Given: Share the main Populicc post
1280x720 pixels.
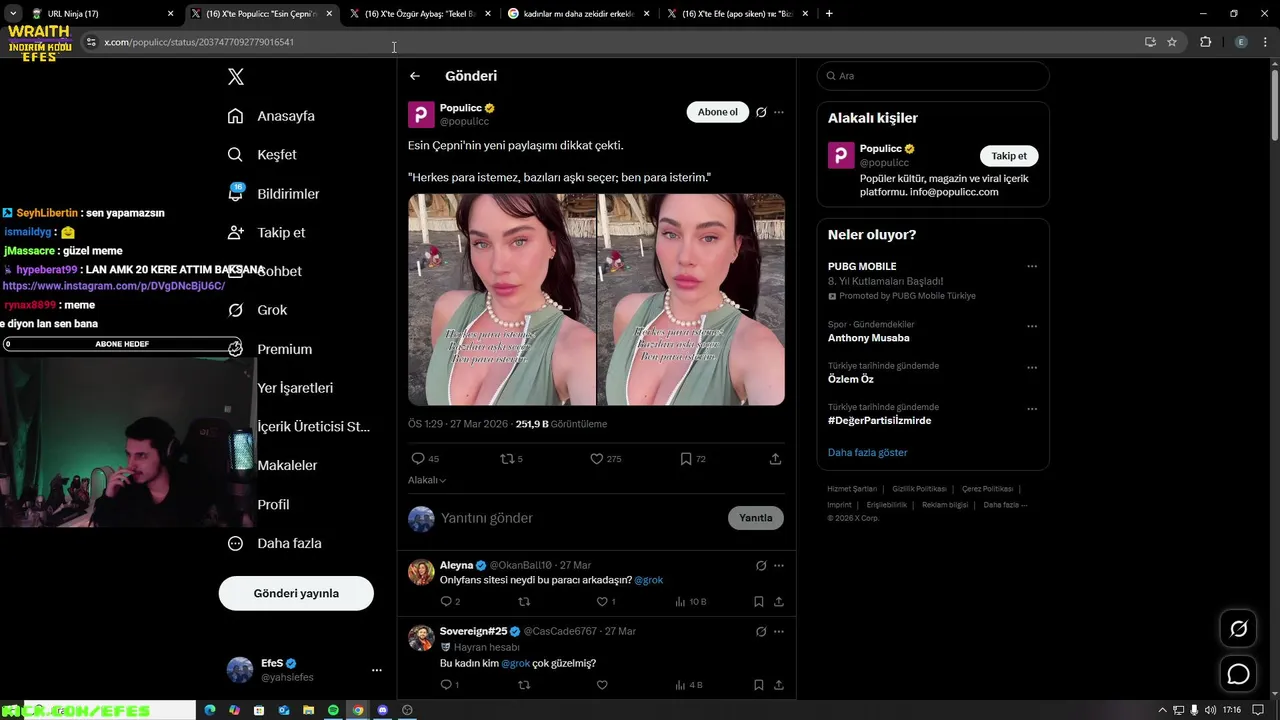Looking at the screenshot, I should point(775,459).
